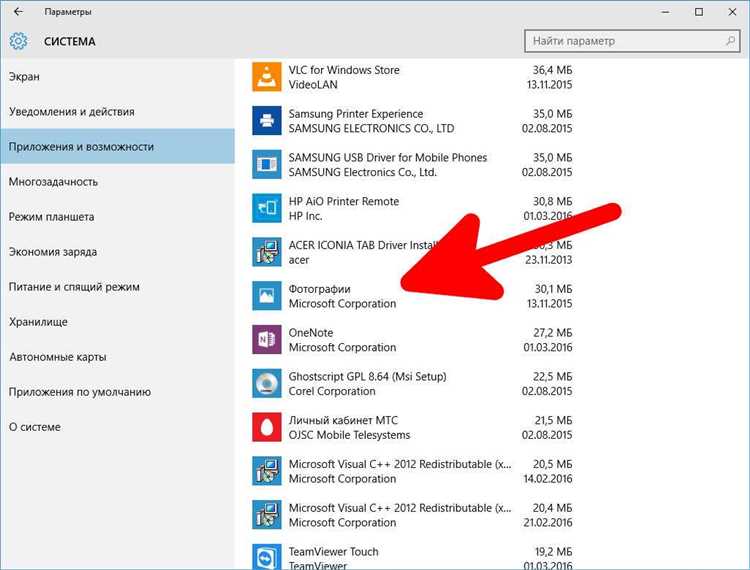Click the HP AiO Printer Remote icon
The height and width of the screenshot is (570, 750).
(x=266, y=208)
